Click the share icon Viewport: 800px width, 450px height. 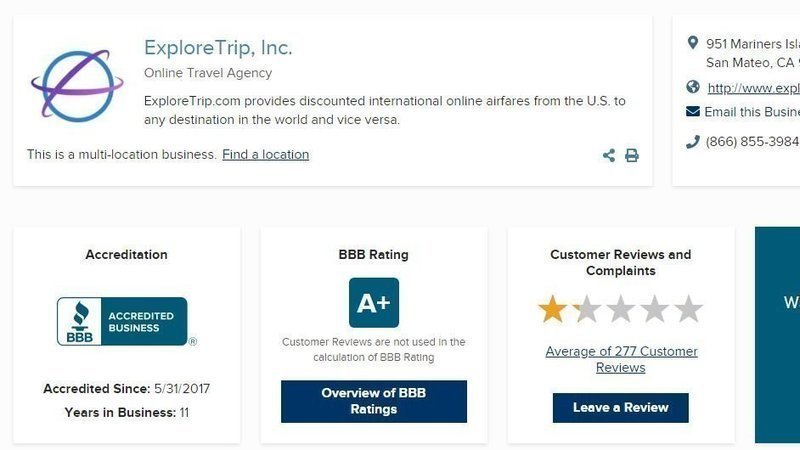tap(609, 155)
